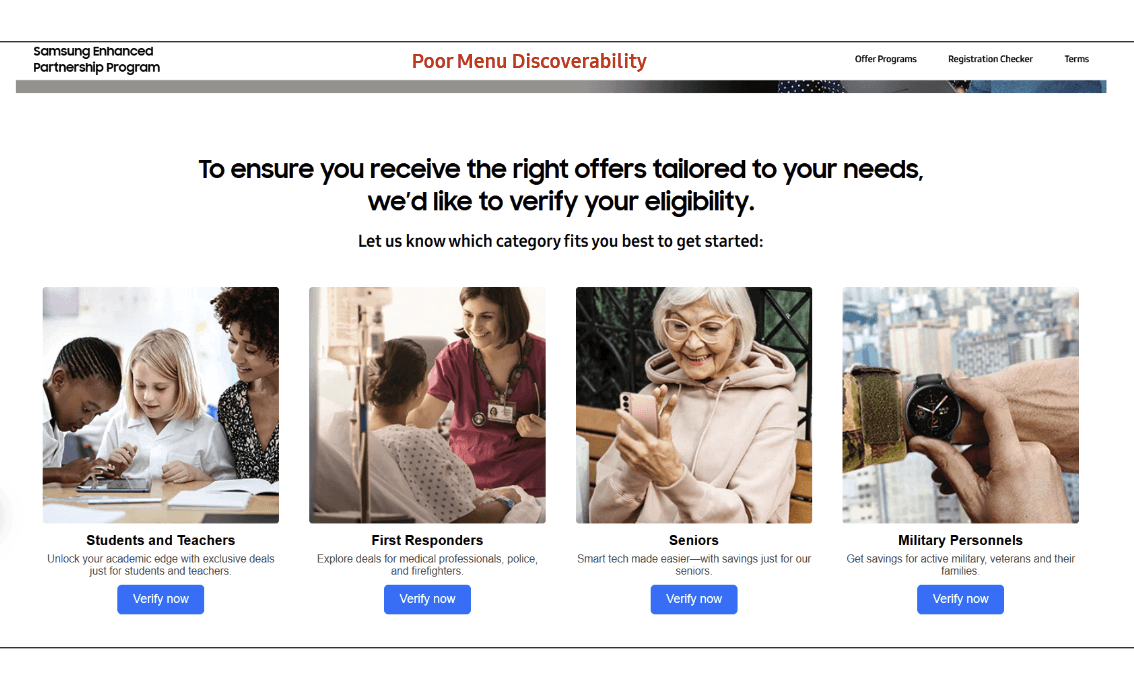Screen dimensions: 1134x686
Task: Click the Students and Teachers heading
Action: (161, 540)
